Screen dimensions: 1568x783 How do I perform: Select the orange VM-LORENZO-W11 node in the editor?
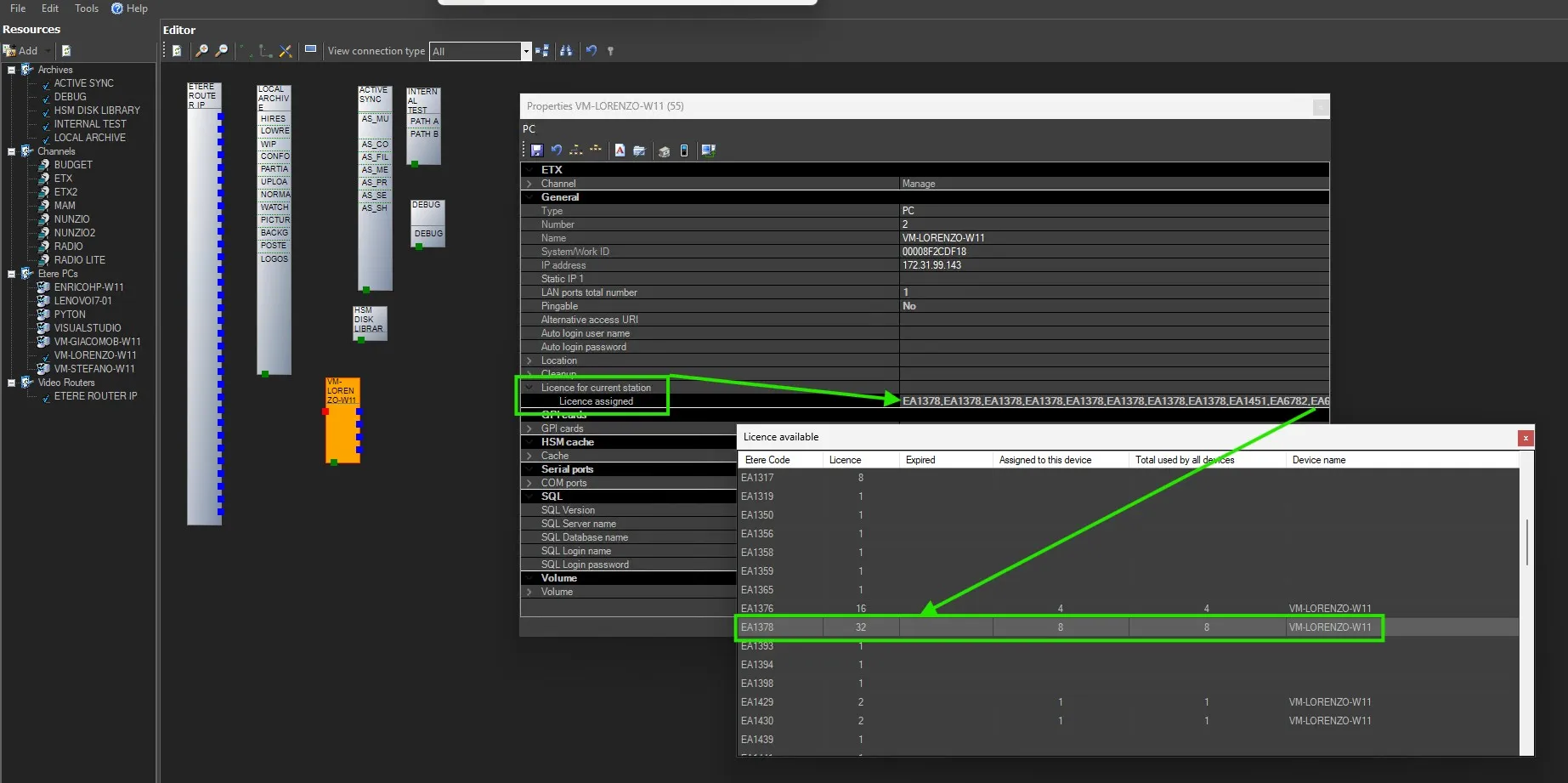342,421
